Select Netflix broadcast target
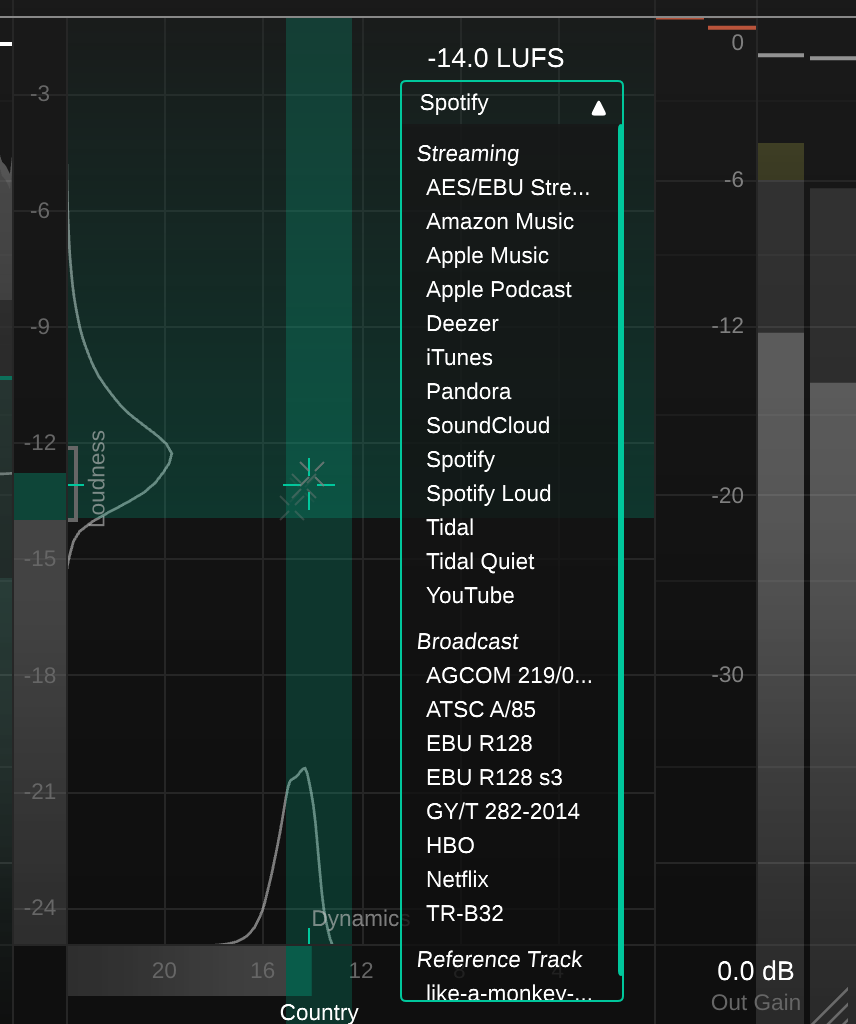The height and width of the screenshot is (1024, 856). pos(457,879)
